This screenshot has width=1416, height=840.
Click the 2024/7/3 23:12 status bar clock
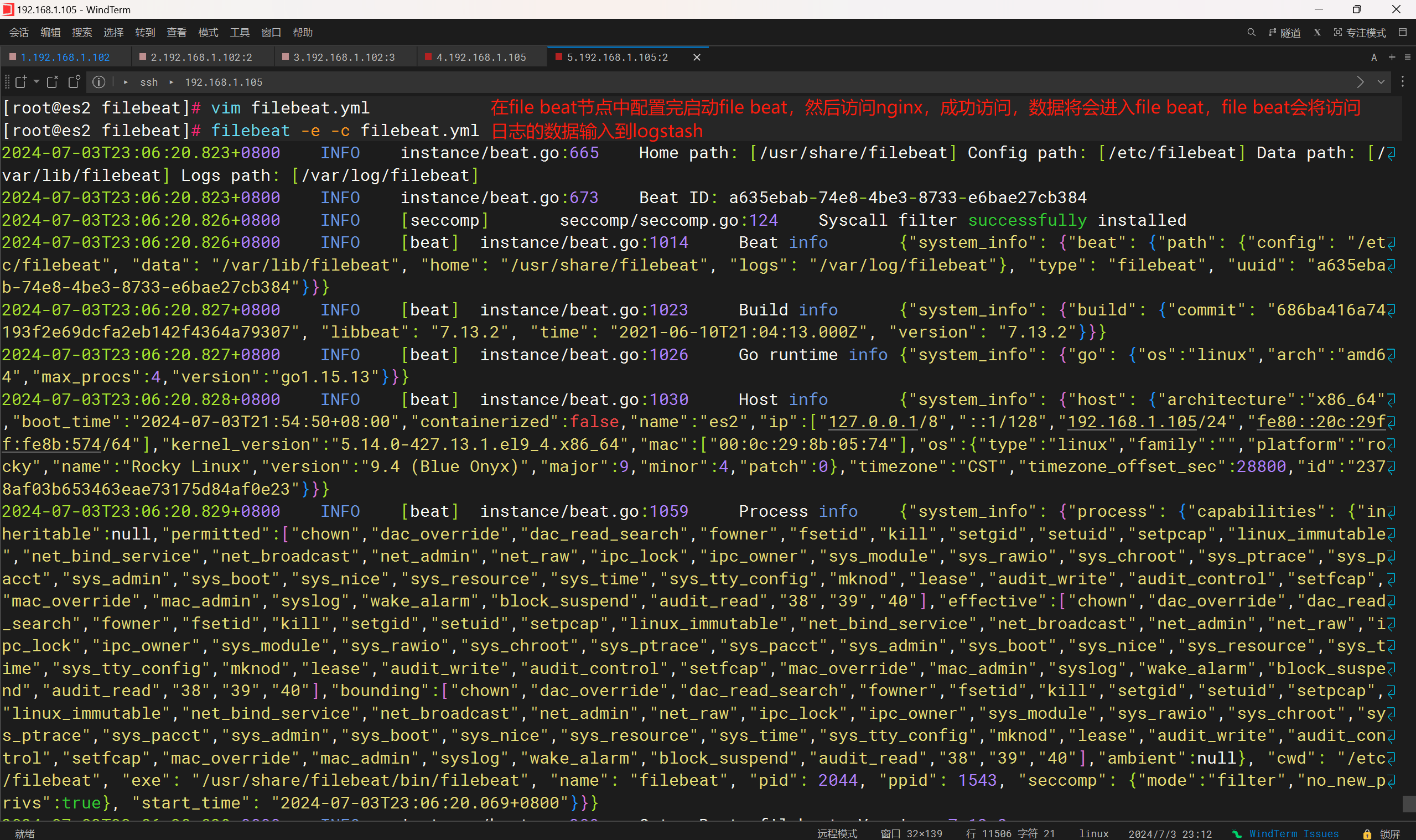coord(1170,833)
